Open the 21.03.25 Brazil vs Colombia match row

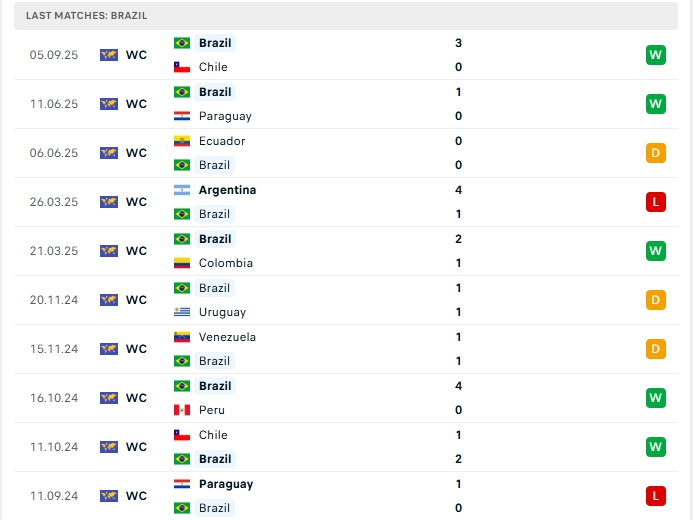[x=346, y=251]
